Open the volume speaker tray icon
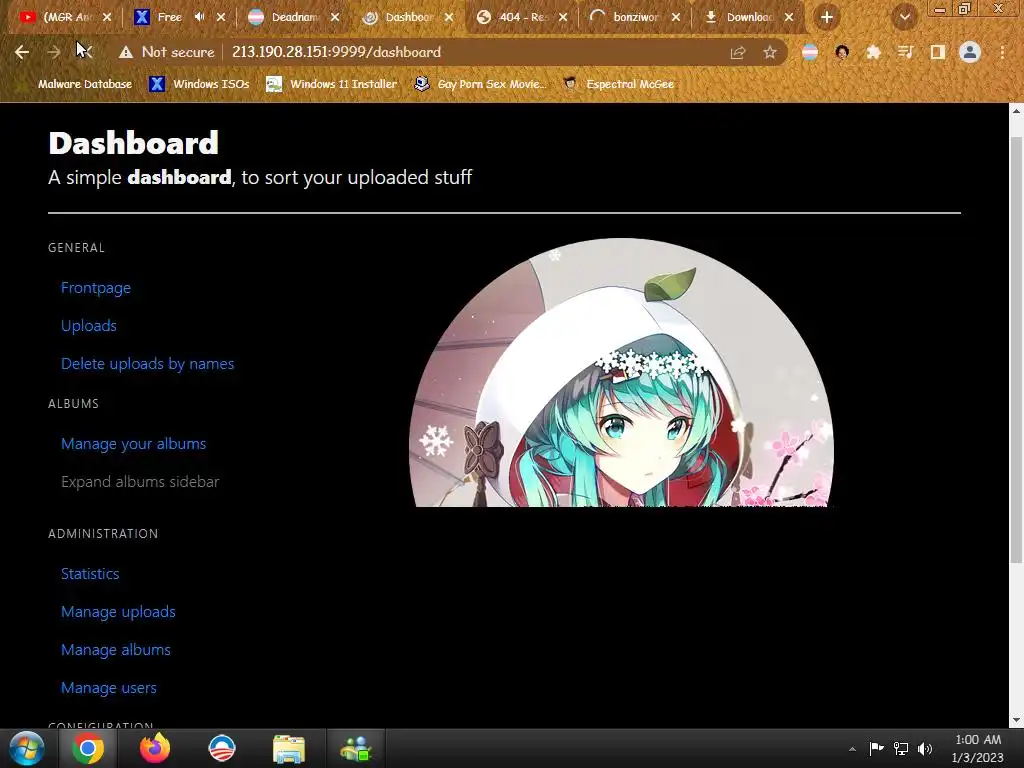Viewport: 1024px width, 768px height. point(925,748)
